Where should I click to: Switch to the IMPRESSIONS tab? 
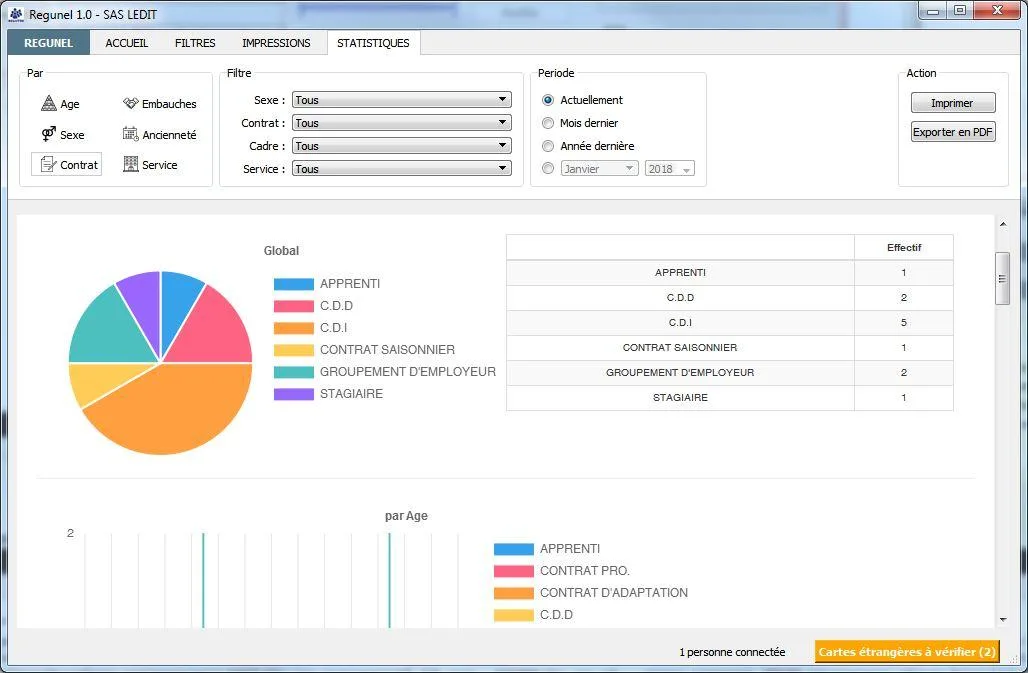tap(276, 43)
